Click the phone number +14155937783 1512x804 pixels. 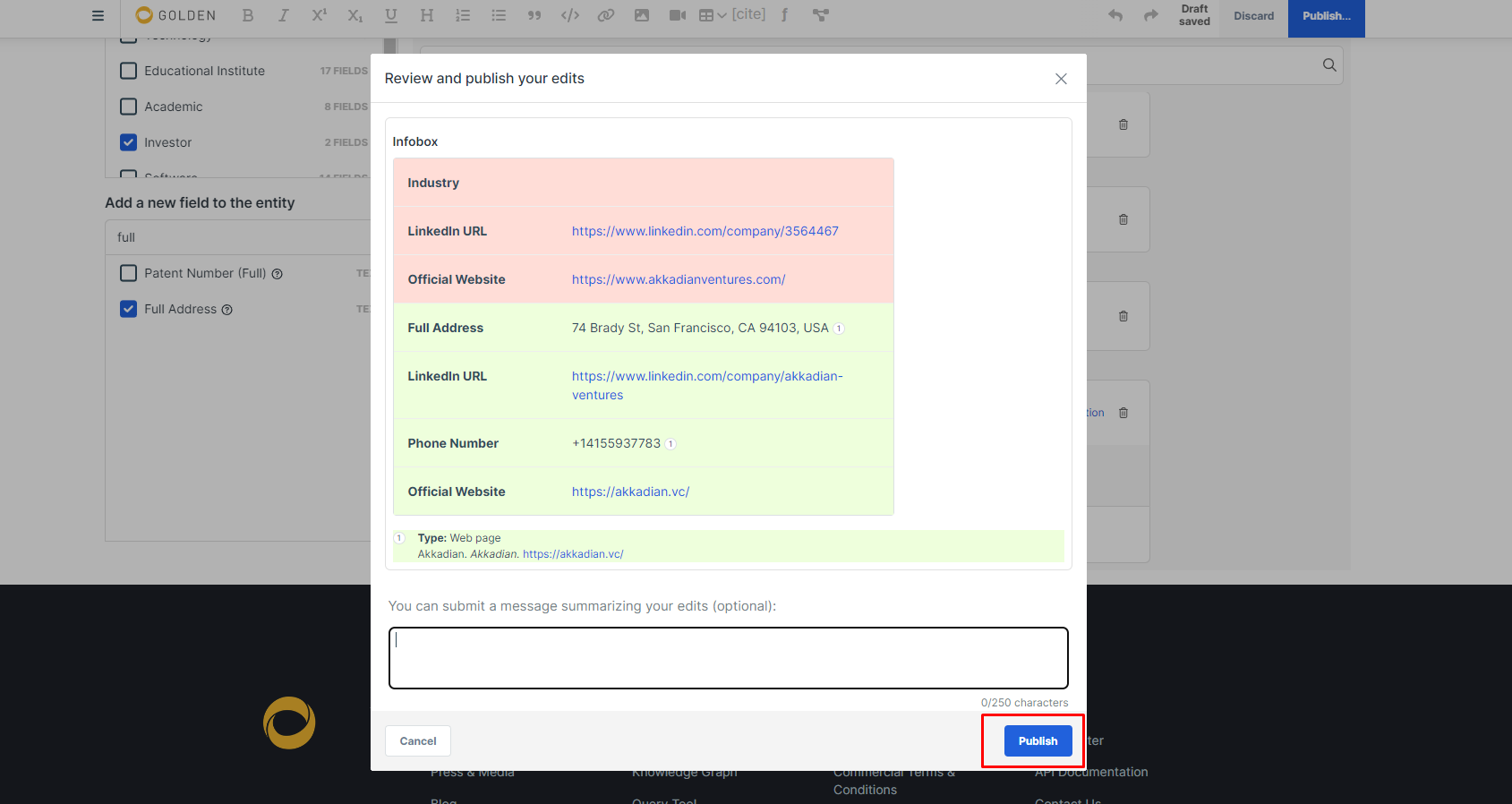pyautogui.click(x=616, y=443)
